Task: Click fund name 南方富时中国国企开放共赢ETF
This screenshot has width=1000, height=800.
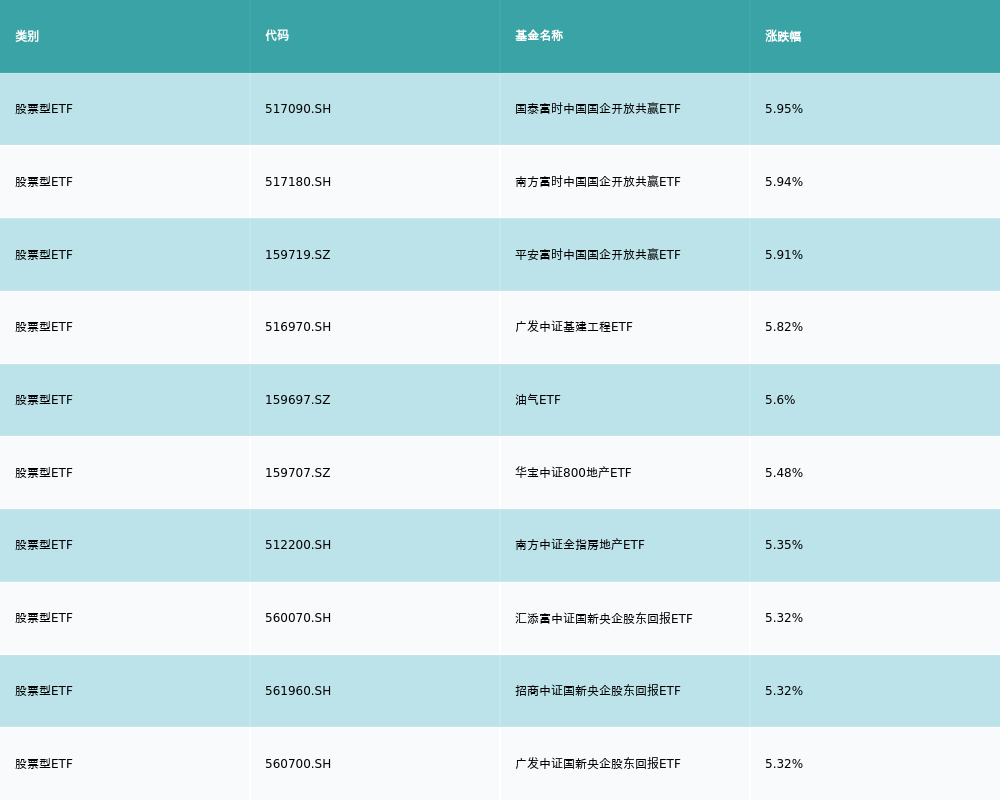Action: (x=598, y=182)
